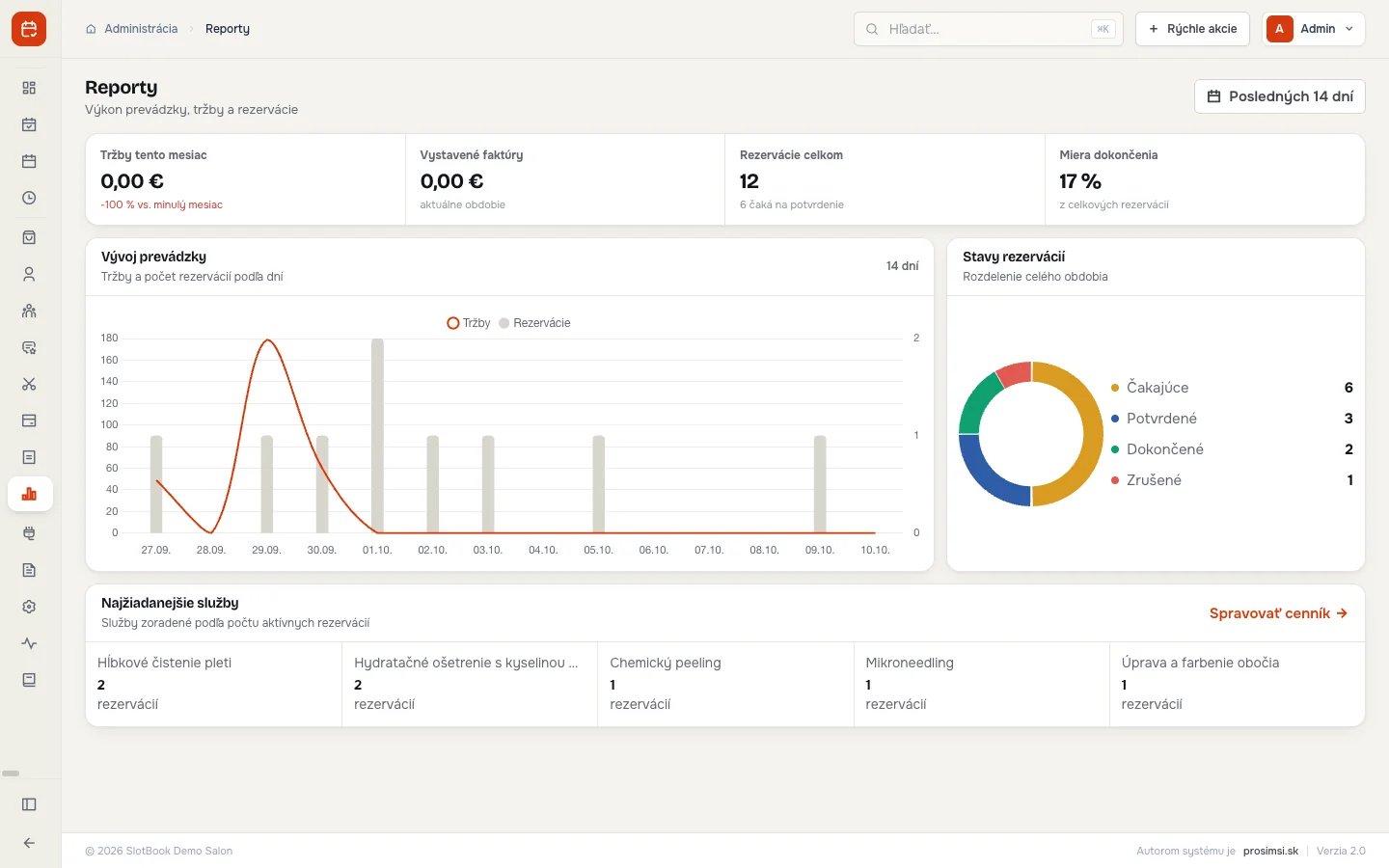
Task: Select the Úprava a farbenie obočia card
Action: click(x=1238, y=684)
